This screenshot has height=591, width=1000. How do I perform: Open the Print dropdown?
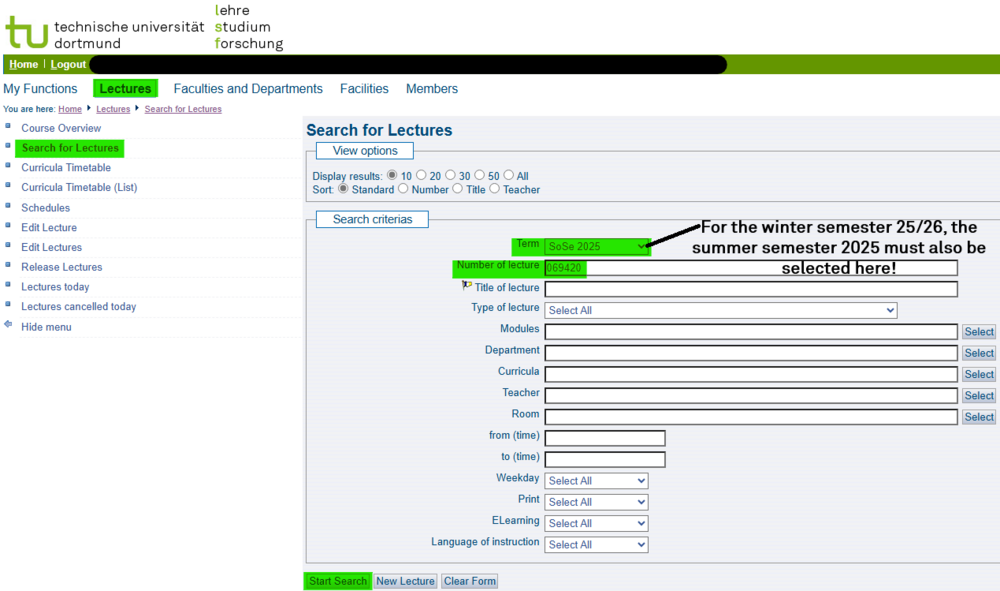pyautogui.click(x=596, y=502)
